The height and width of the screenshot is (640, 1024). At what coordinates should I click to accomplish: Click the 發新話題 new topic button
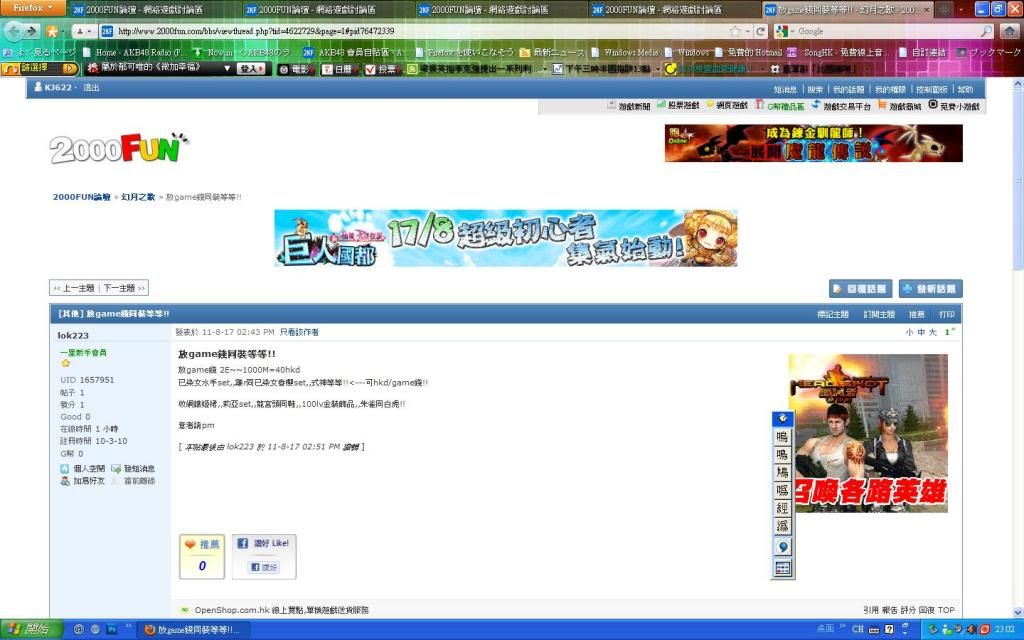point(930,289)
